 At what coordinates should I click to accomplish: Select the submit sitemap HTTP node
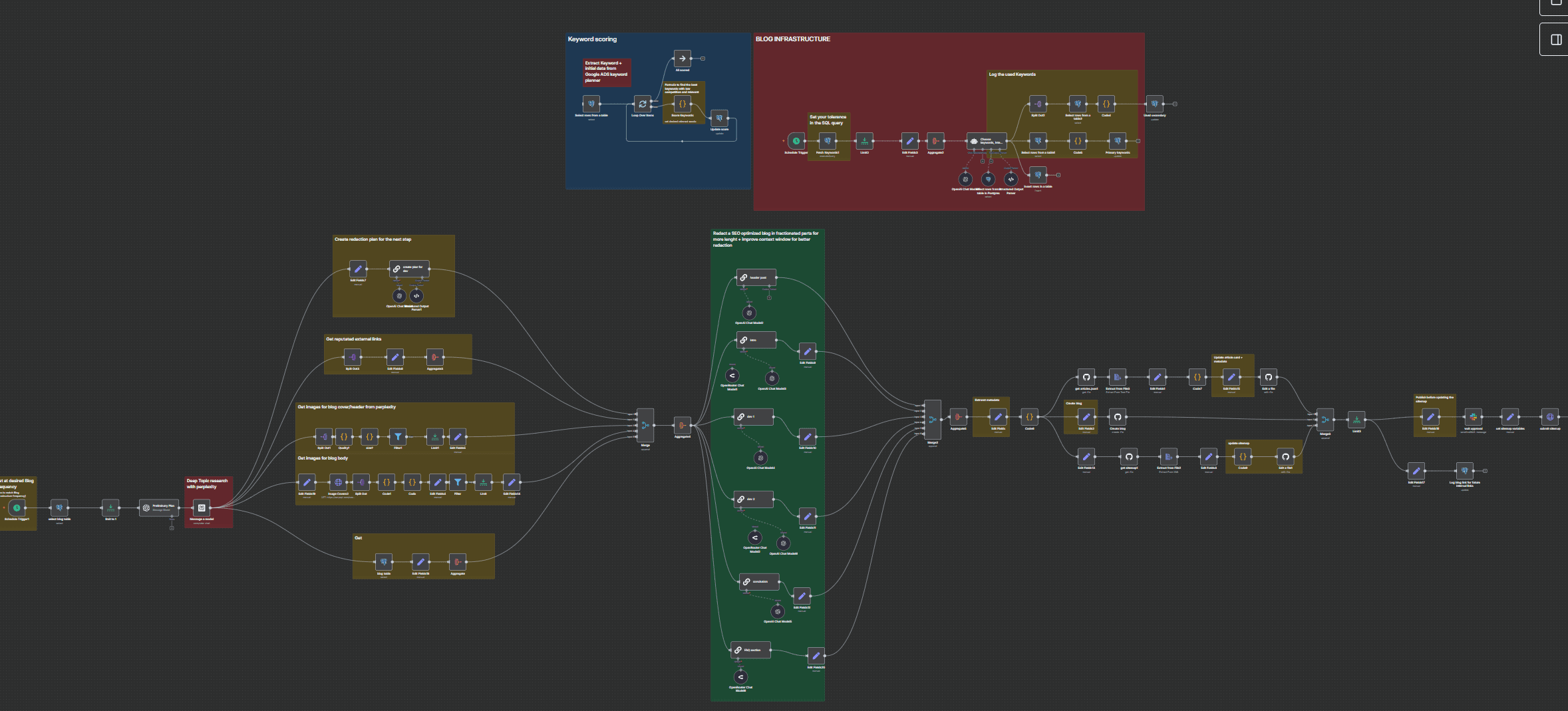coord(1549,417)
